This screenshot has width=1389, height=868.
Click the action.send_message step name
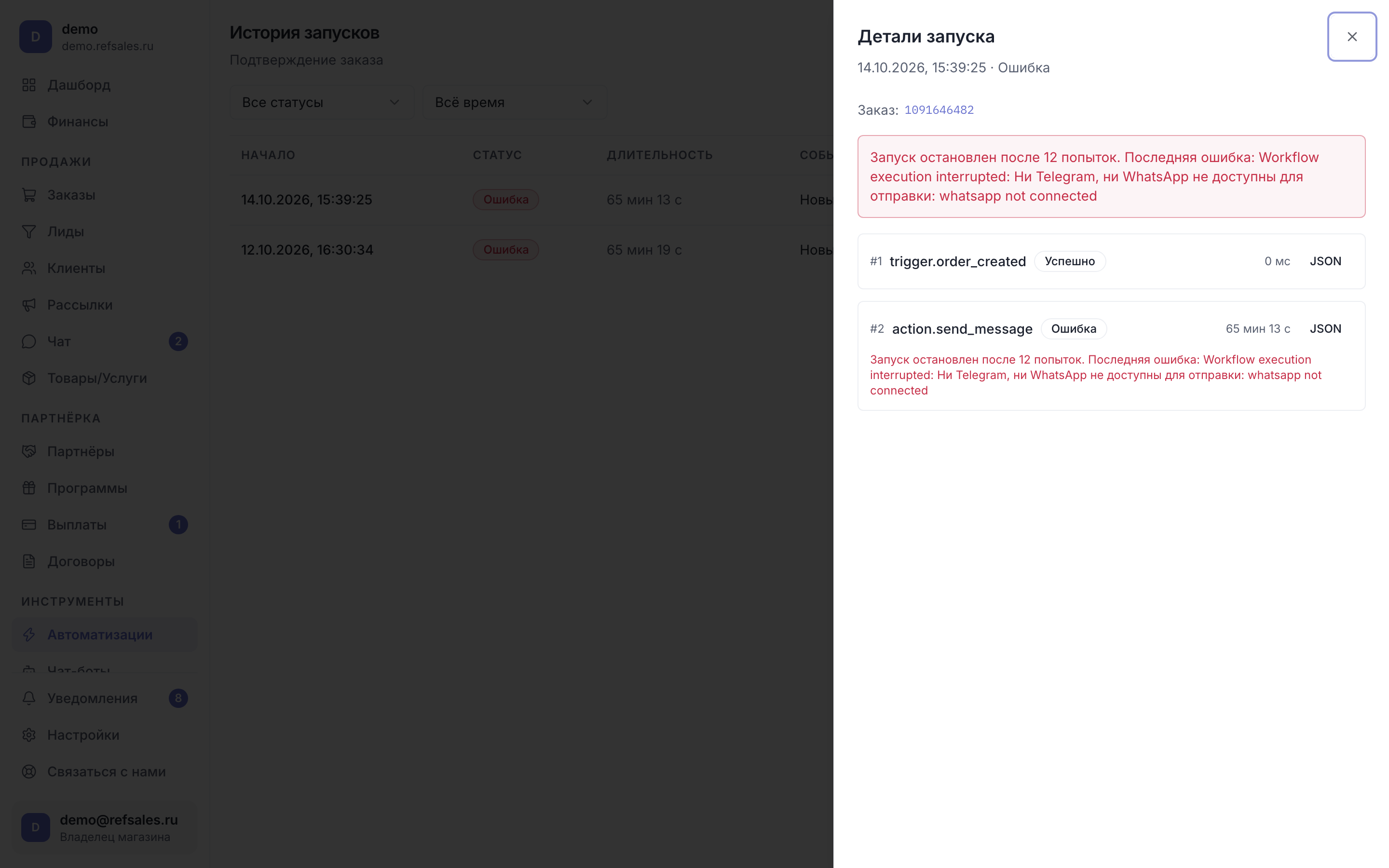(962, 329)
